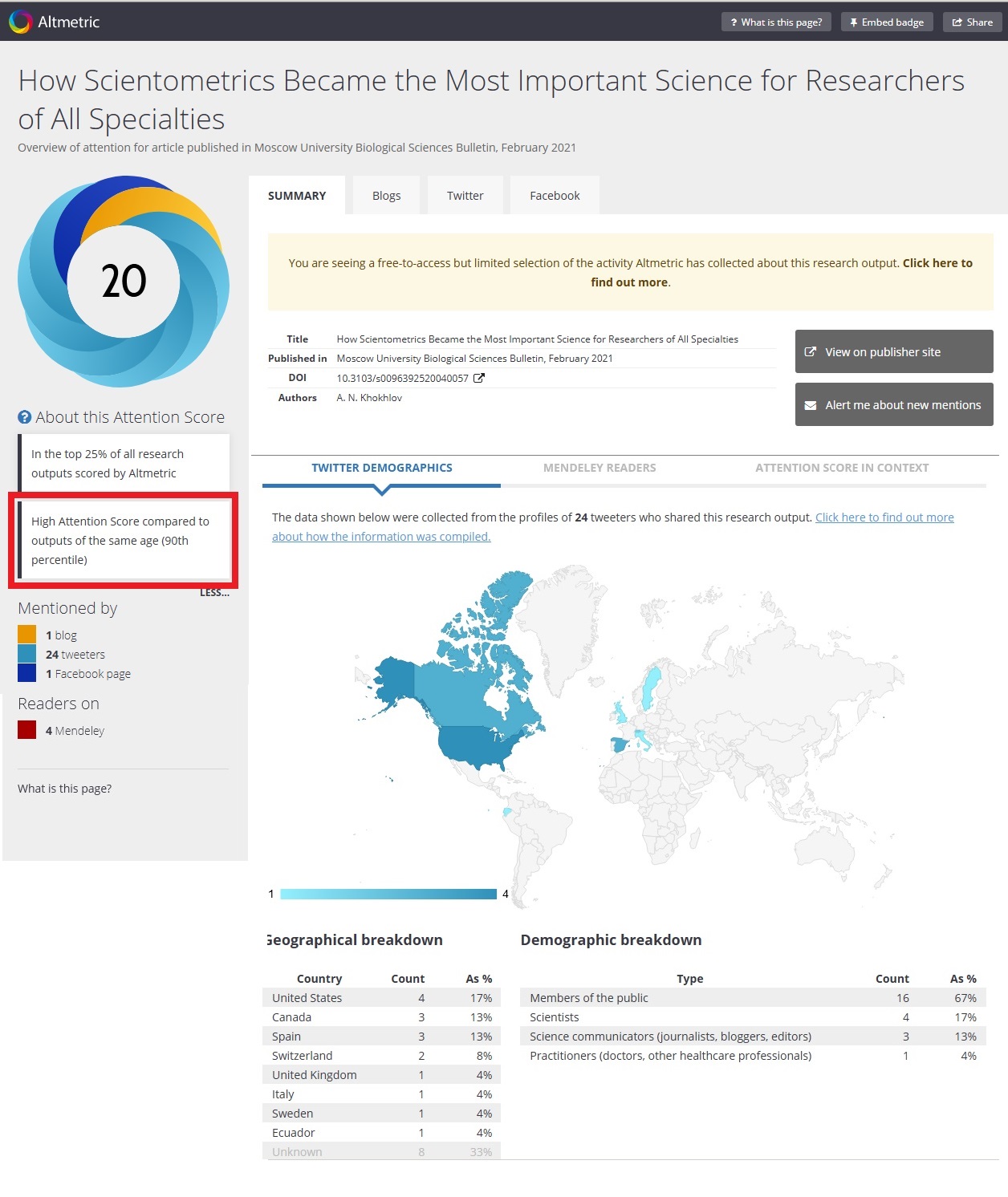Image resolution: width=1008 pixels, height=1197 pixels.
Task: Open About this Attention Score heading
Action: point(130,417)
